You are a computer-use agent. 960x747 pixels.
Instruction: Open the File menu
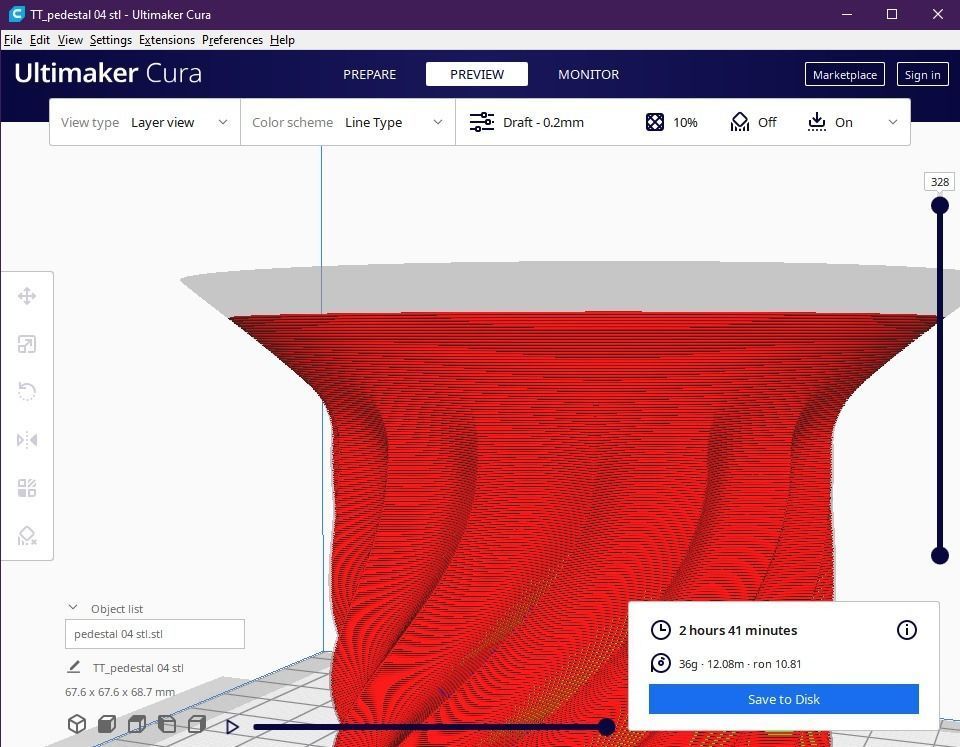pyautogui.click(x=13, y=40)
